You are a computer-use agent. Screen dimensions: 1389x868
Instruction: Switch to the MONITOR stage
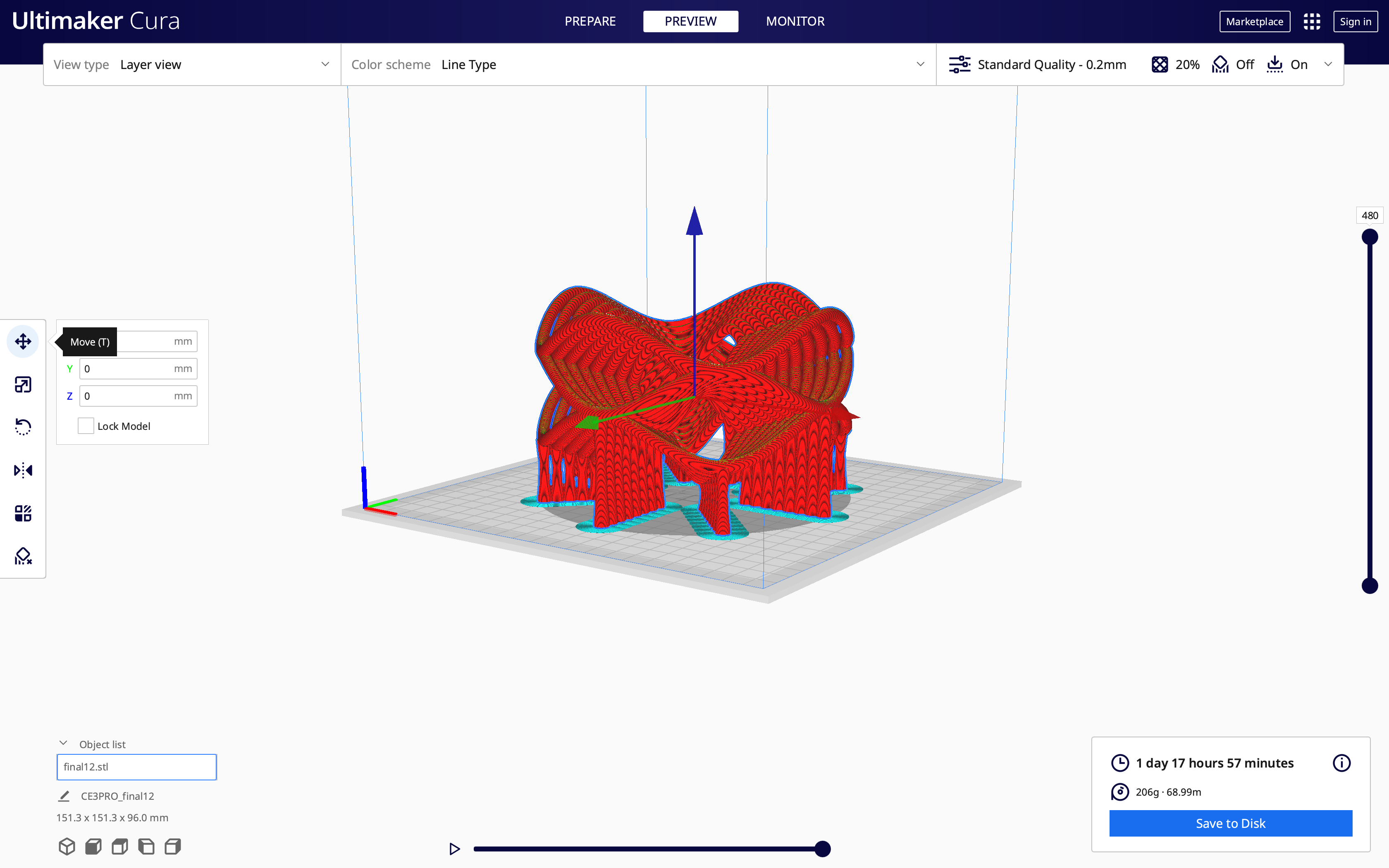click(795, 21)
